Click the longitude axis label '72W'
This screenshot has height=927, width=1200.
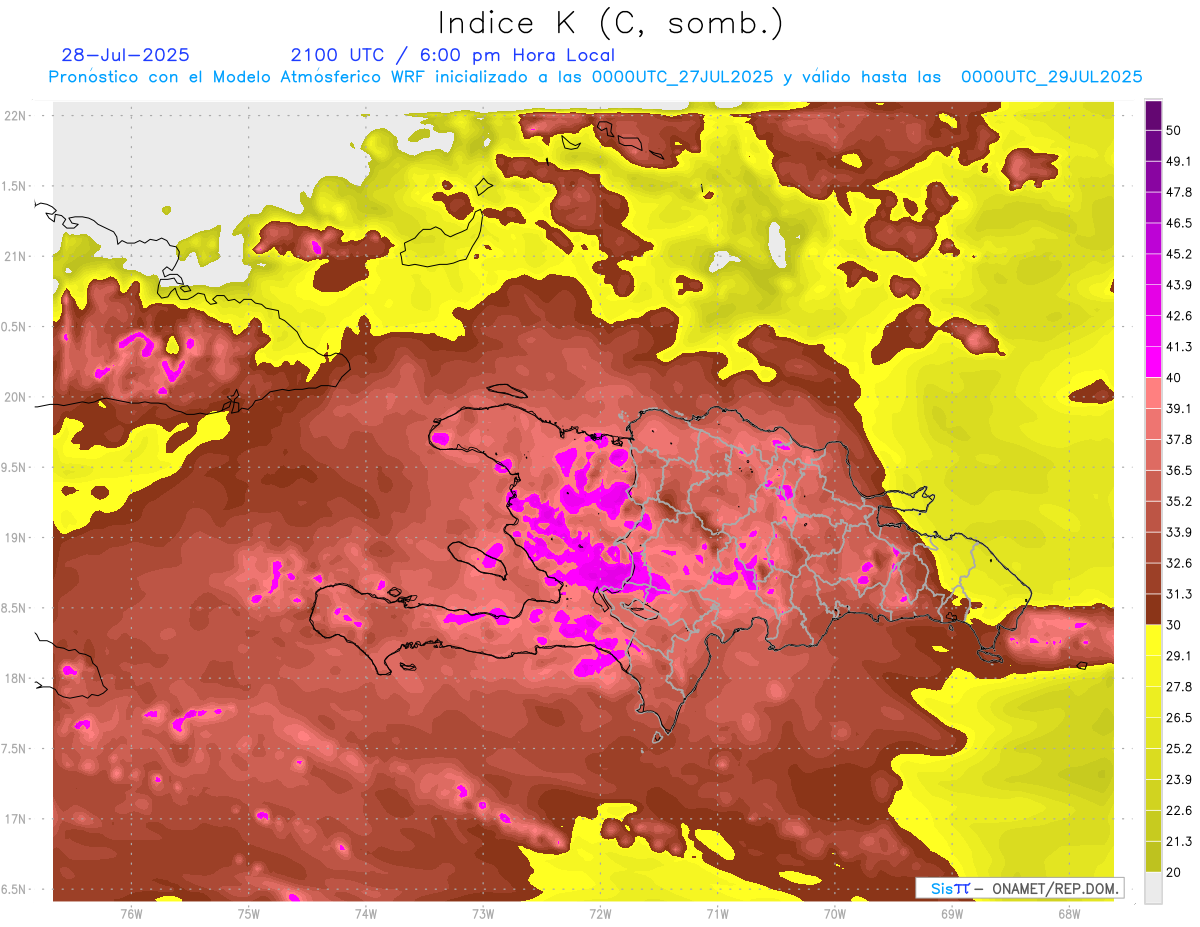pyautogui.click(x=600, y=914)
